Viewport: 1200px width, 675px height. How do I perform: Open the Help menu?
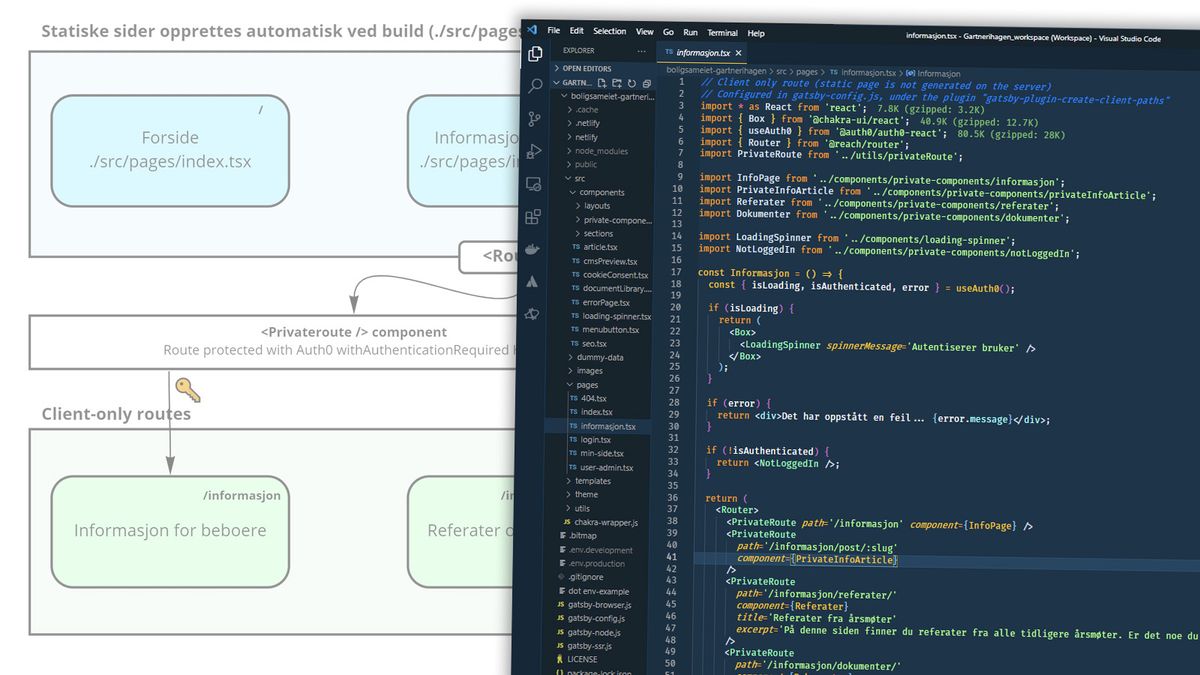pos(756,34)
